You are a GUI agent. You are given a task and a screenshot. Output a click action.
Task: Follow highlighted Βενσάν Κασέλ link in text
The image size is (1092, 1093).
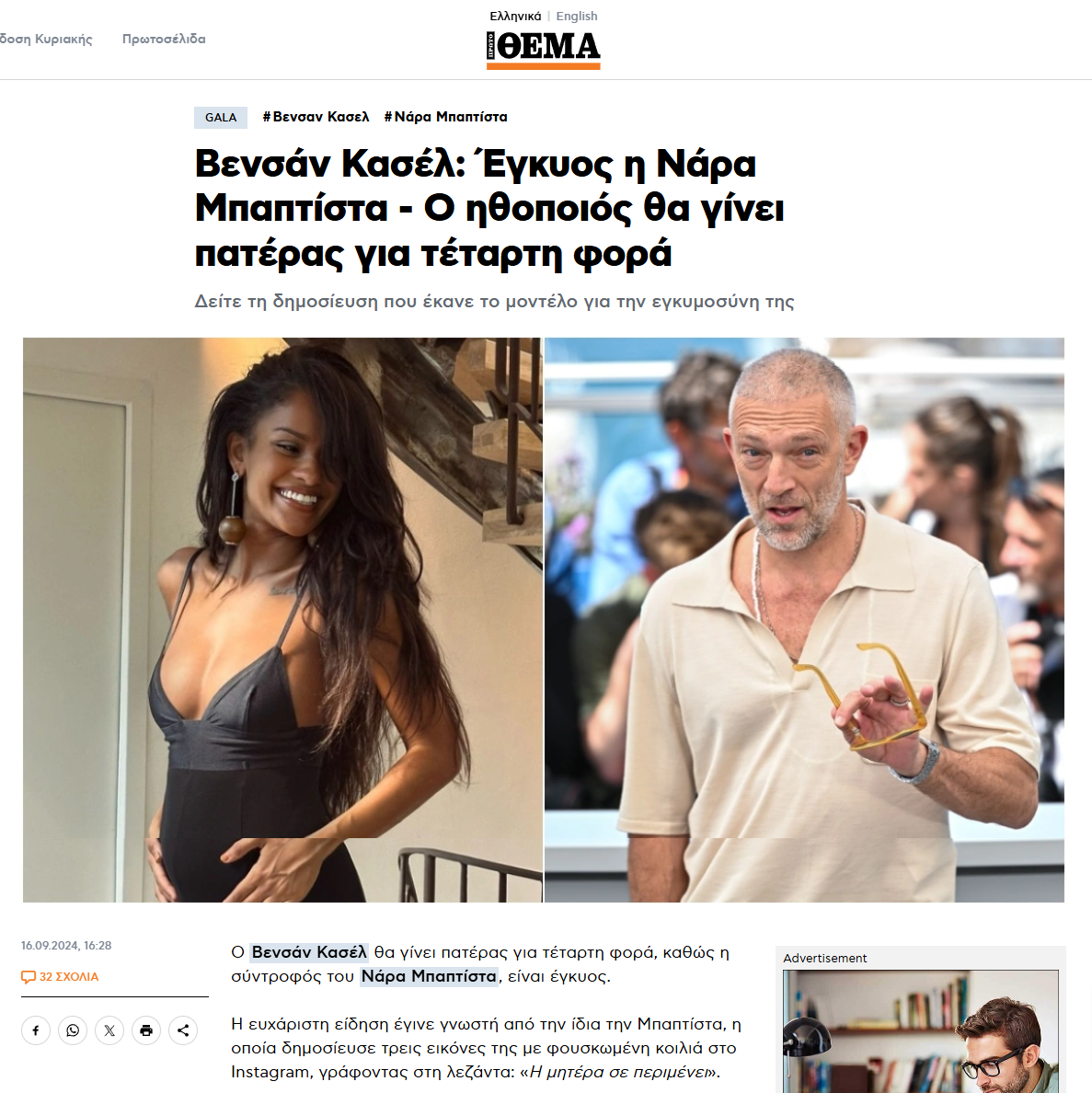click(x=309, y=952)
